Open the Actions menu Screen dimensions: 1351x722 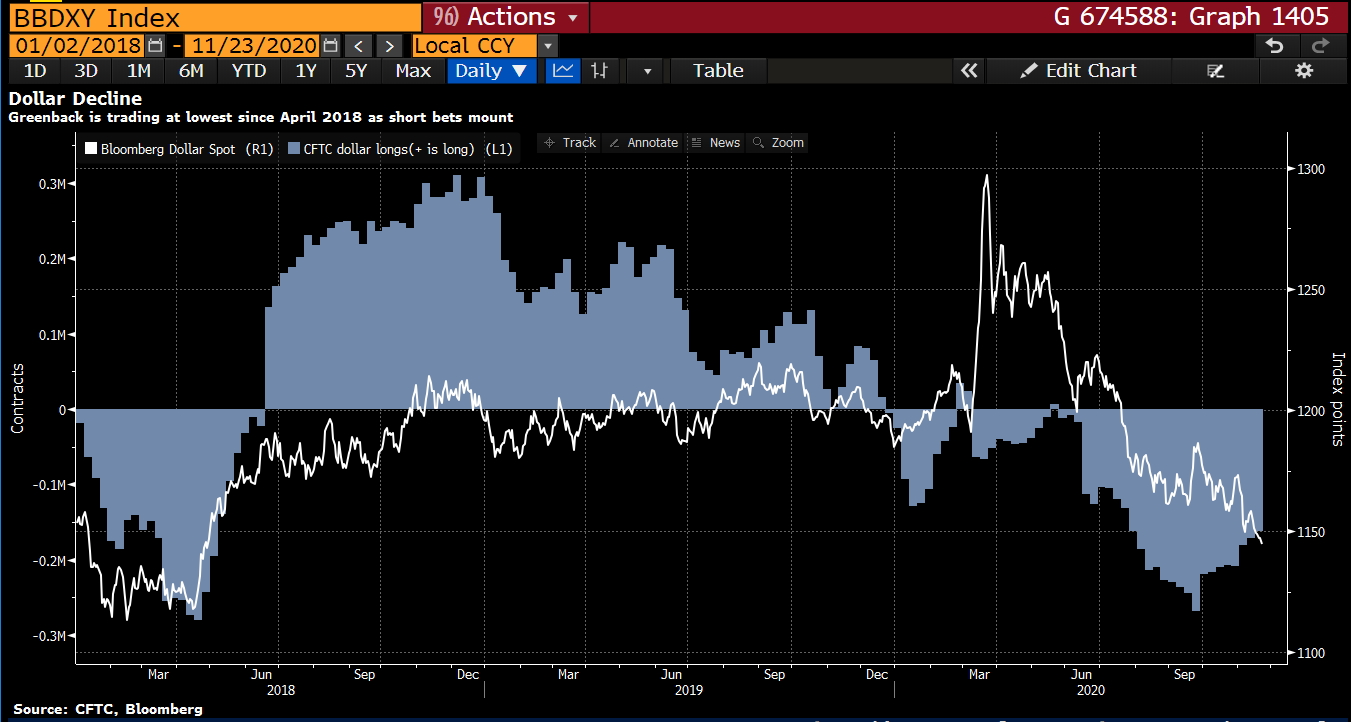tap(505, 16)
